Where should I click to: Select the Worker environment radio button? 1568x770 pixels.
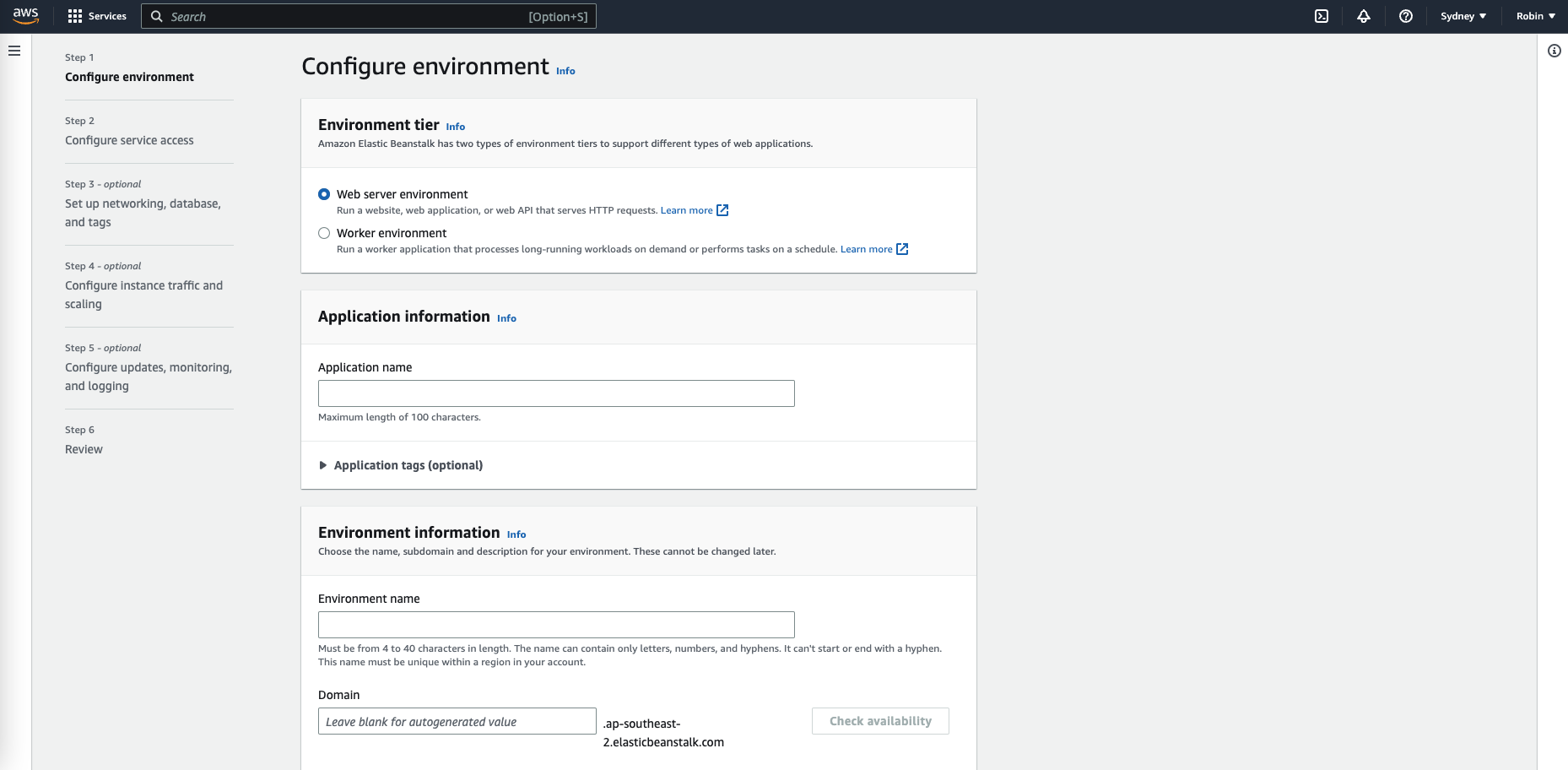point(324,233)
